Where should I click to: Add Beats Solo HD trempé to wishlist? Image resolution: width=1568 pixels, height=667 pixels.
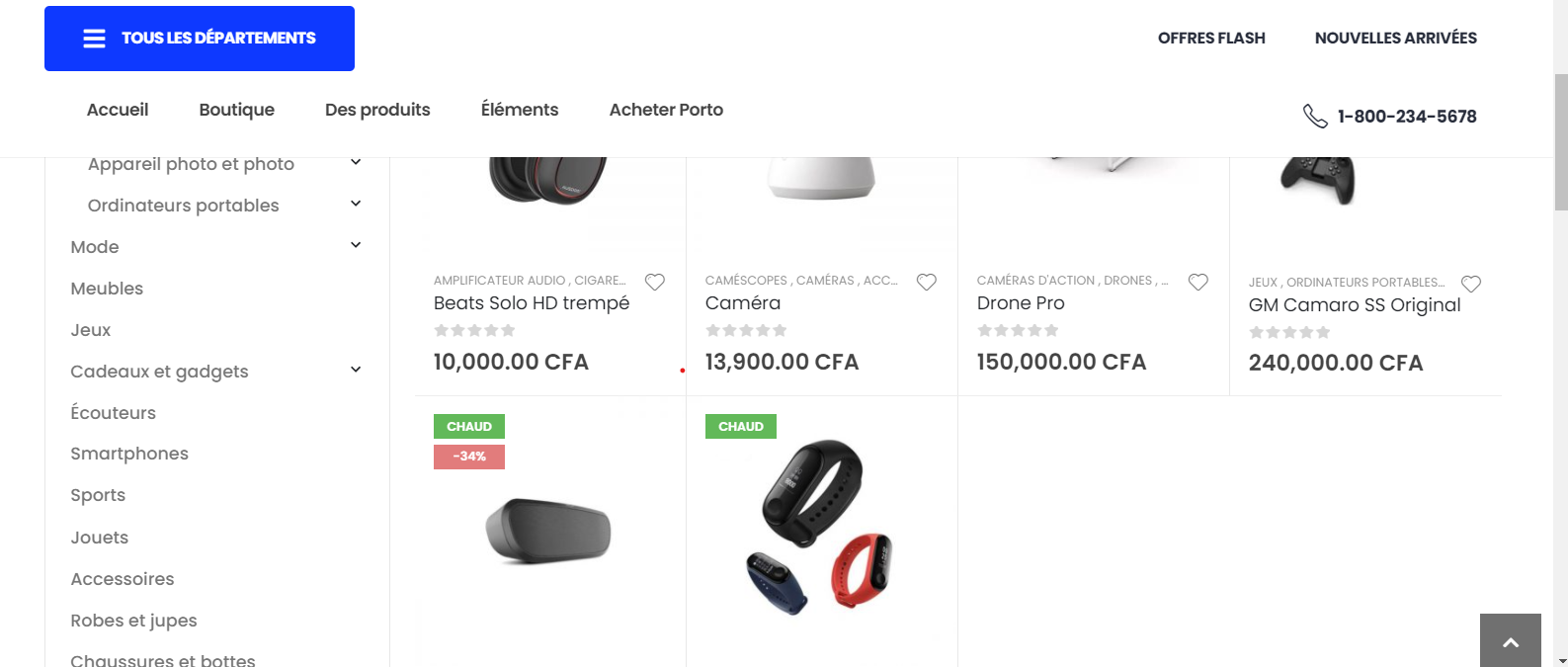[x=654, y=282]
